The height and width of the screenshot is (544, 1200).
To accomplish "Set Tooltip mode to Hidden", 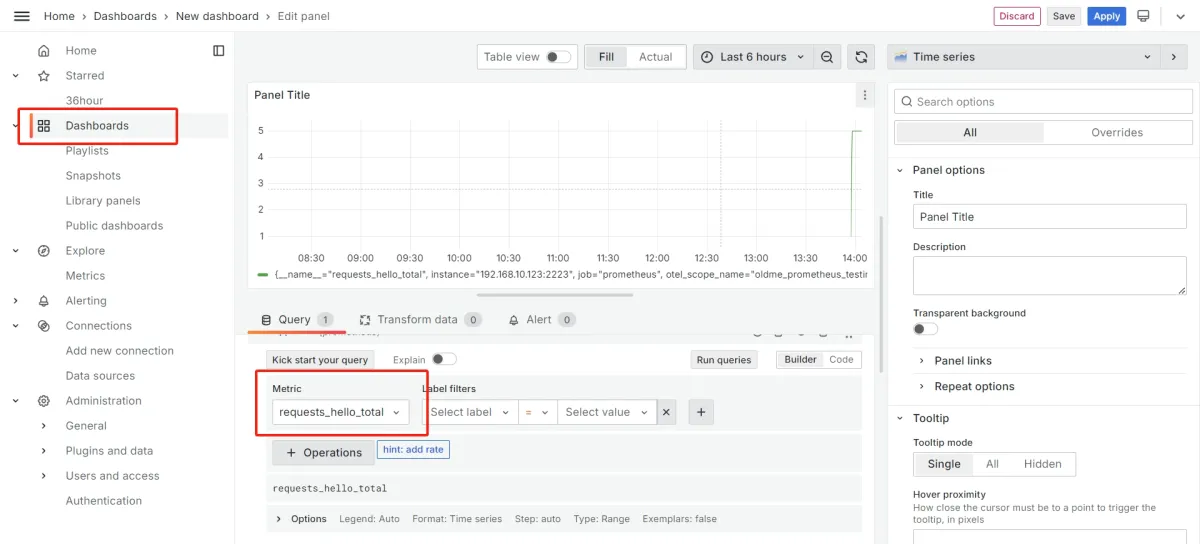I will 1043,464.
